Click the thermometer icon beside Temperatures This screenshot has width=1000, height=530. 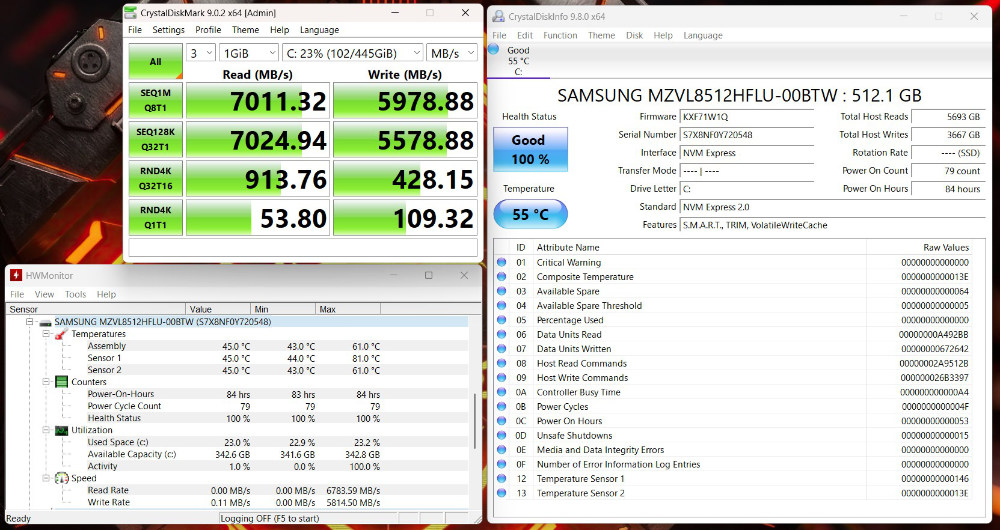[x=61, y=334]
